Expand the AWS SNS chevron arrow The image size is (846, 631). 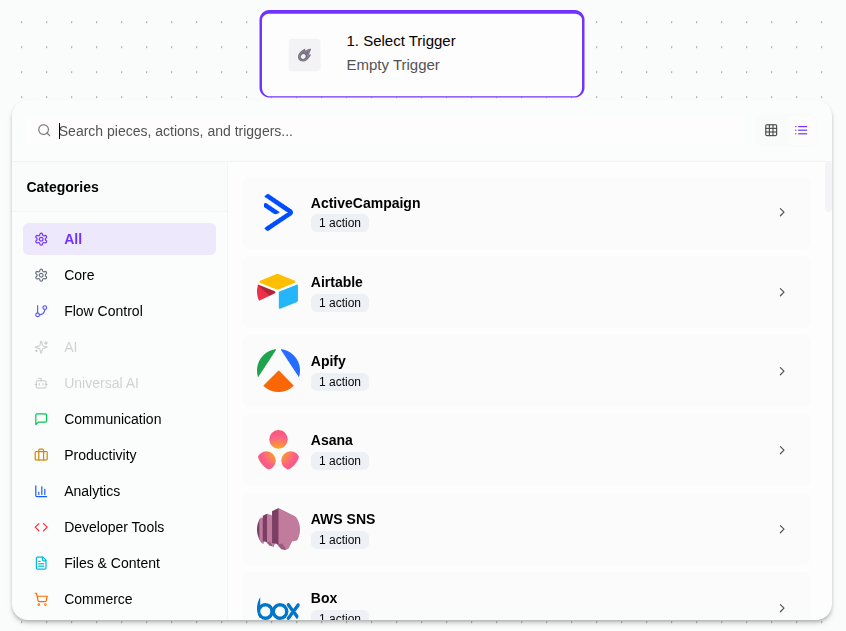click(x=782, y=529)
